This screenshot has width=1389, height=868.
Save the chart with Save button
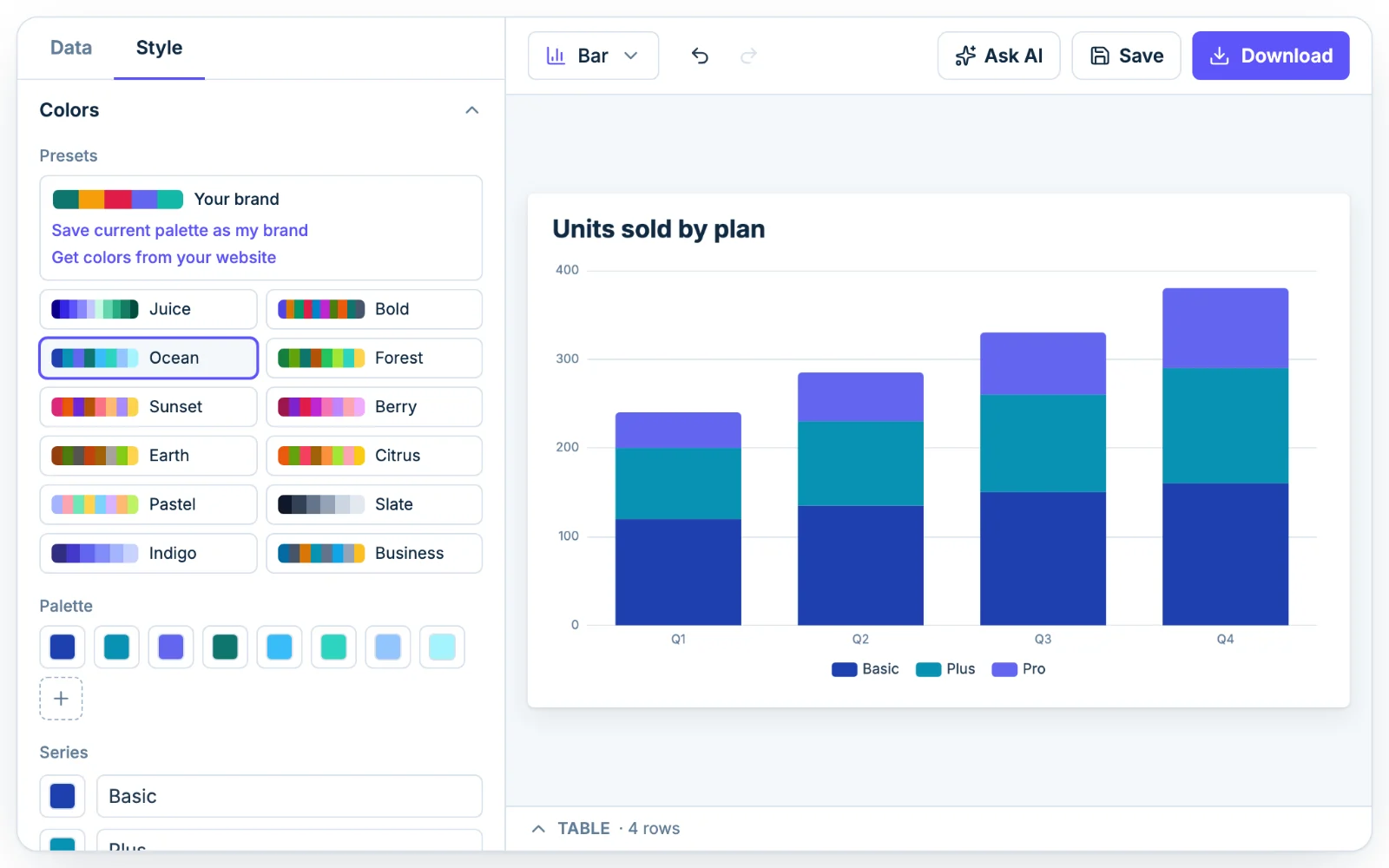coord(1126,56)
